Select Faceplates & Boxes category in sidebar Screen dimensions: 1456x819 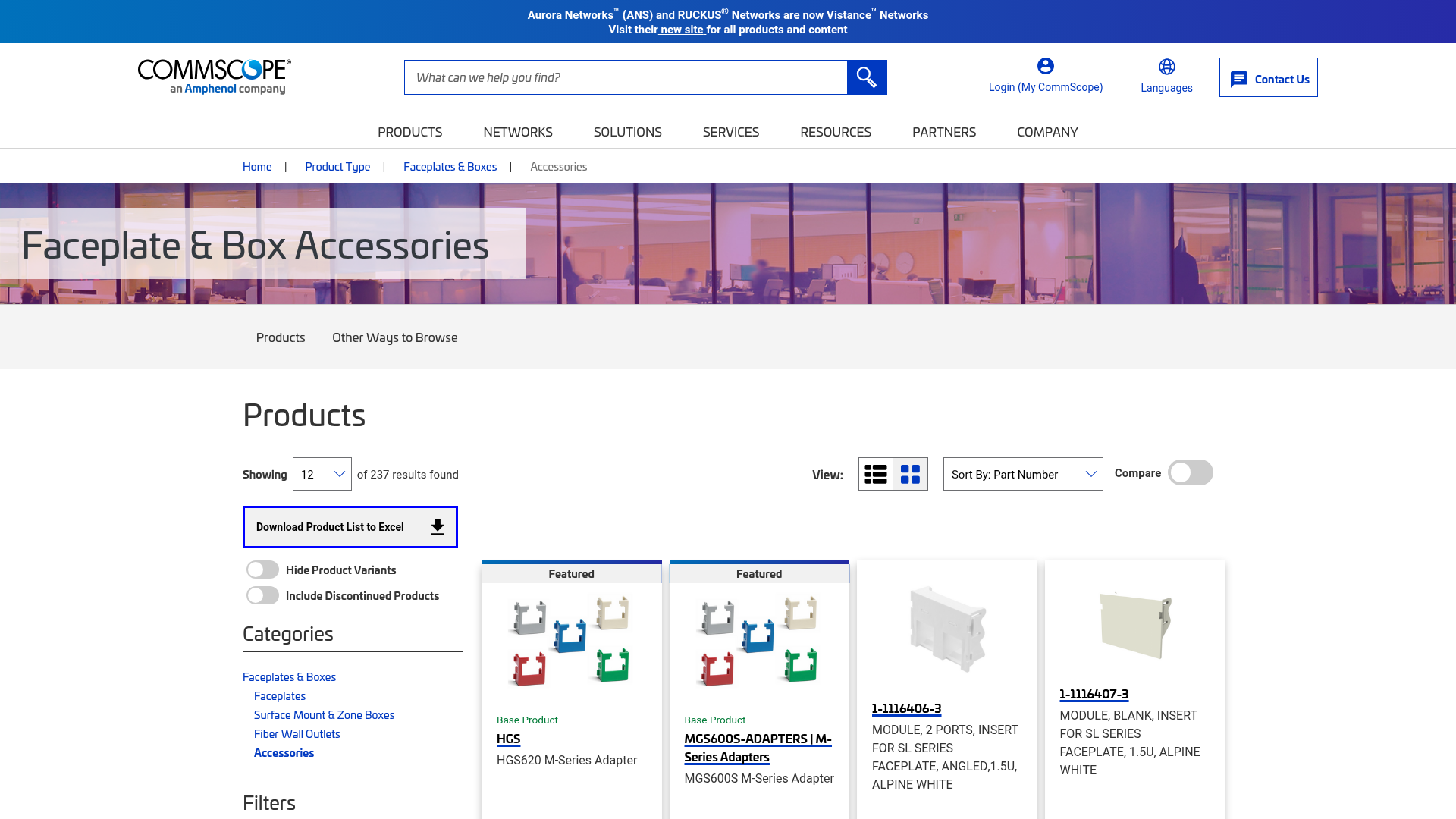click(289, 677)
